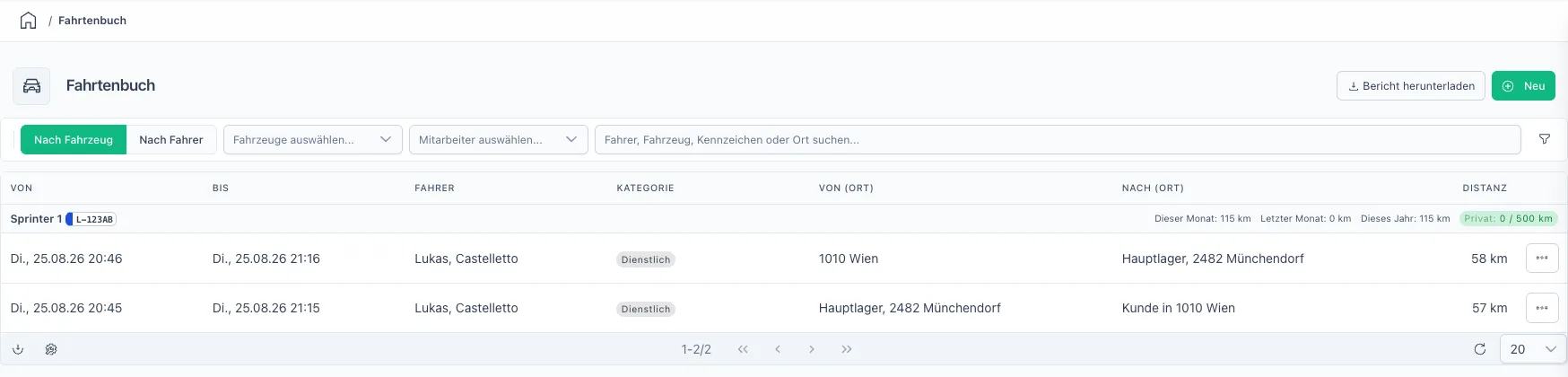Click destination Hauptlager, 2482 Münchendorf in first row

1213,259
